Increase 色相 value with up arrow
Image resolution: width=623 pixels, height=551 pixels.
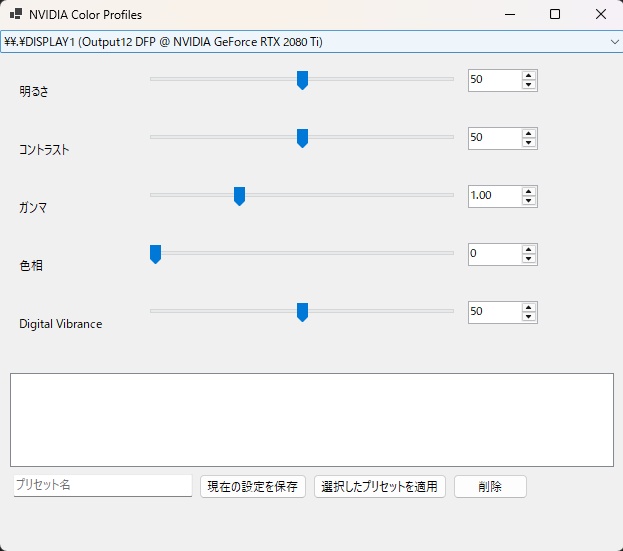click(528, 249)
